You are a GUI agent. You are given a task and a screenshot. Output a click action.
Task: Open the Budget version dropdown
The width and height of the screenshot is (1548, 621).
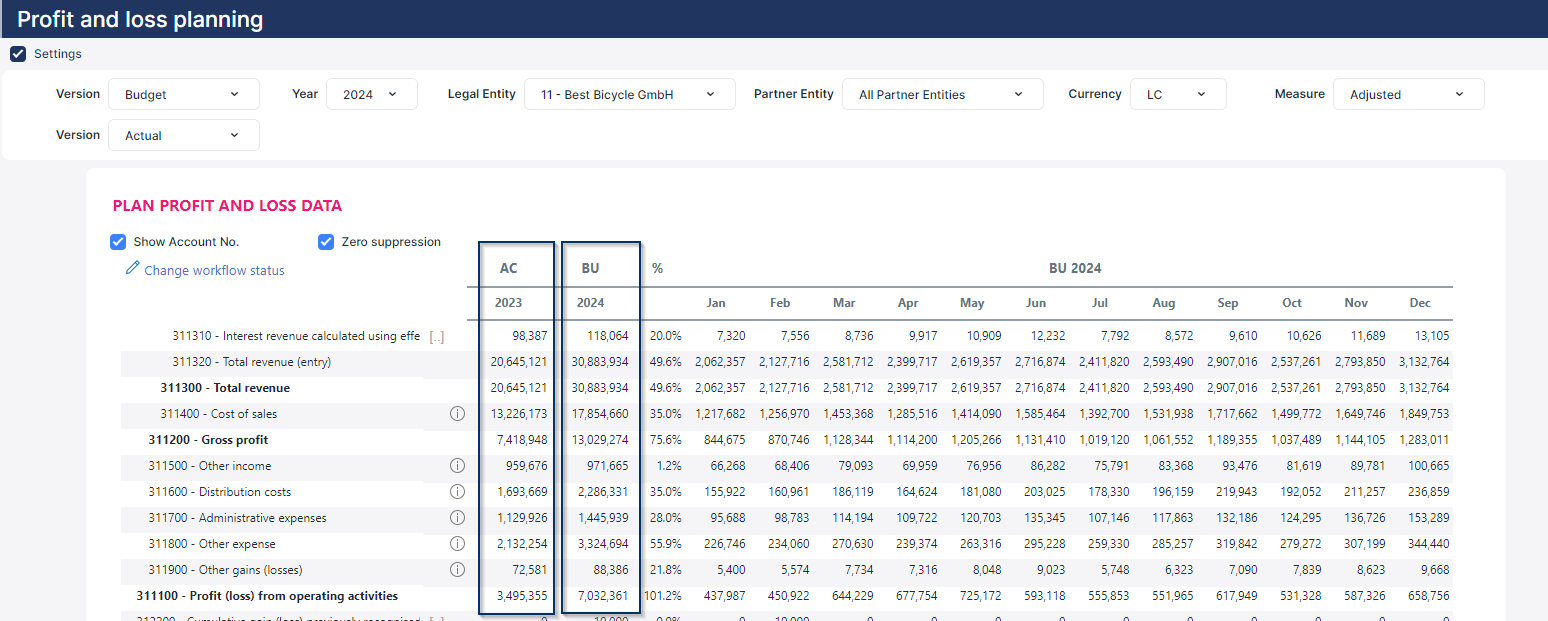coord(183,94)
